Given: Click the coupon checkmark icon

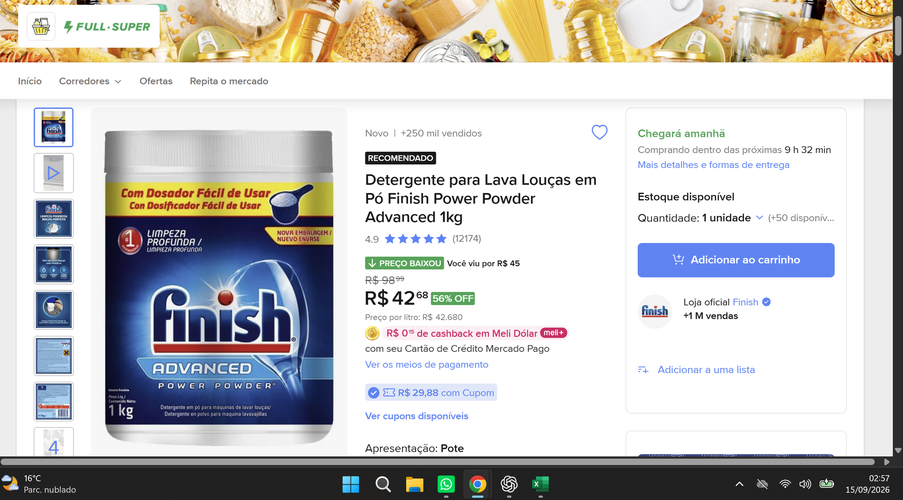Looking at the screenshot, I should (373, 393).
